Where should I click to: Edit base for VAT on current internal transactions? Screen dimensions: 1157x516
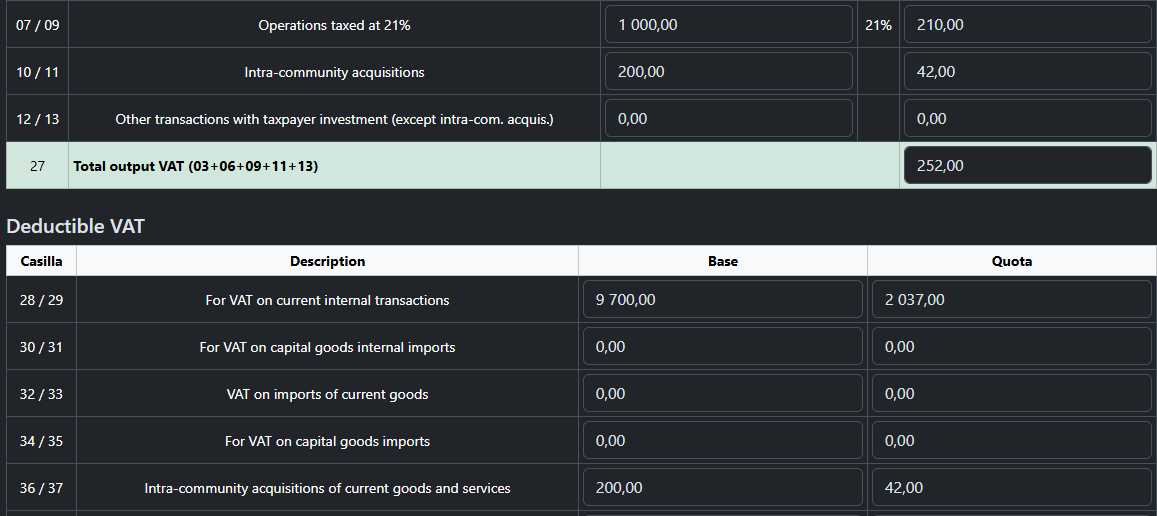(722, 300)
